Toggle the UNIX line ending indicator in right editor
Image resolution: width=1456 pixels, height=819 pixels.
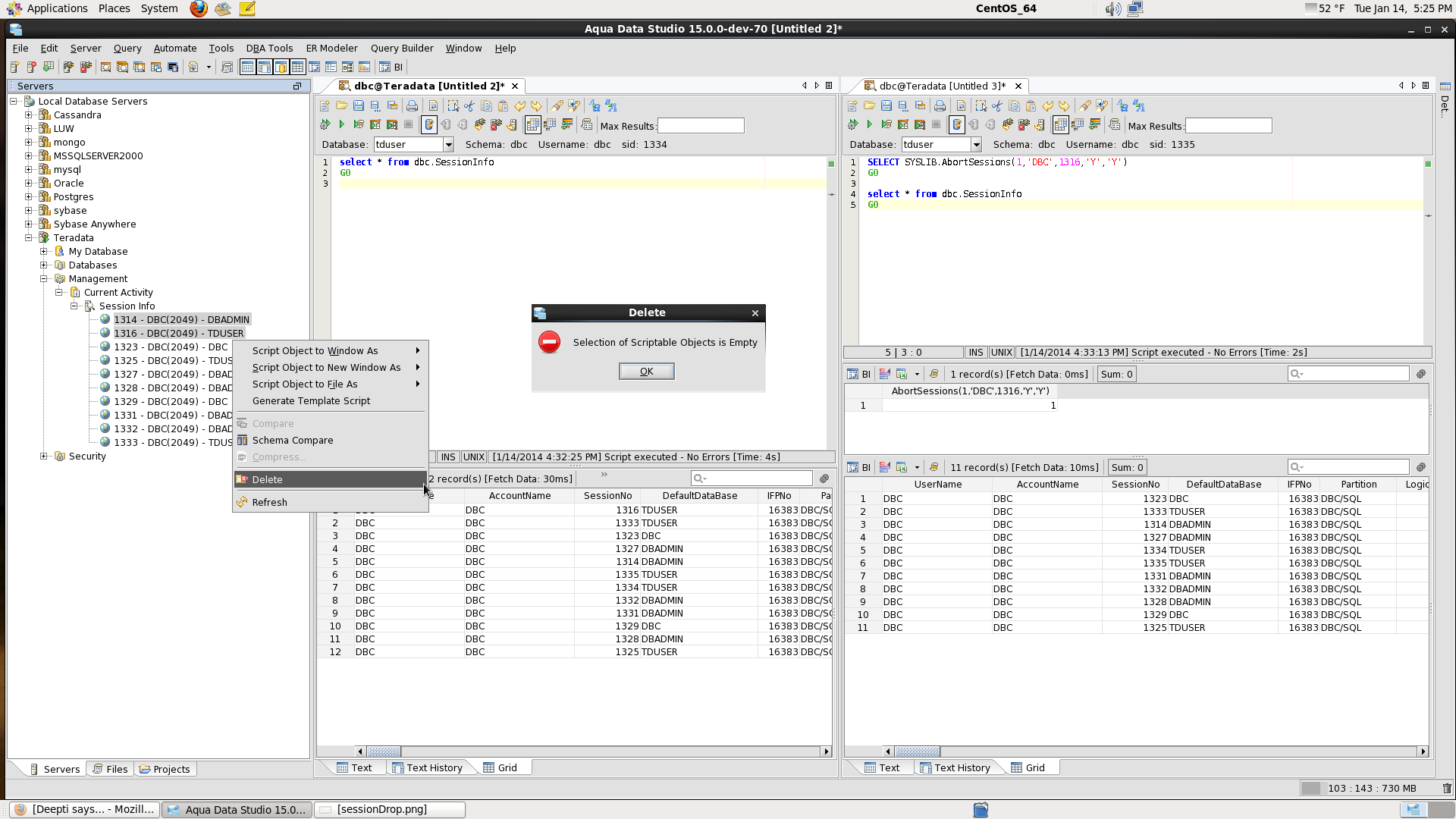(x=1001, y=353)
